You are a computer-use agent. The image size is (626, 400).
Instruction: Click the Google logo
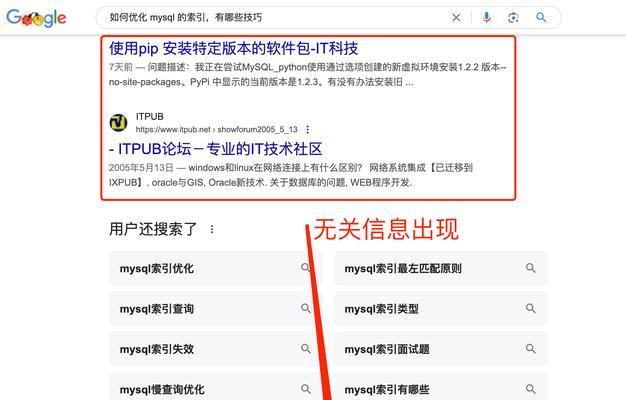point(36,18)
